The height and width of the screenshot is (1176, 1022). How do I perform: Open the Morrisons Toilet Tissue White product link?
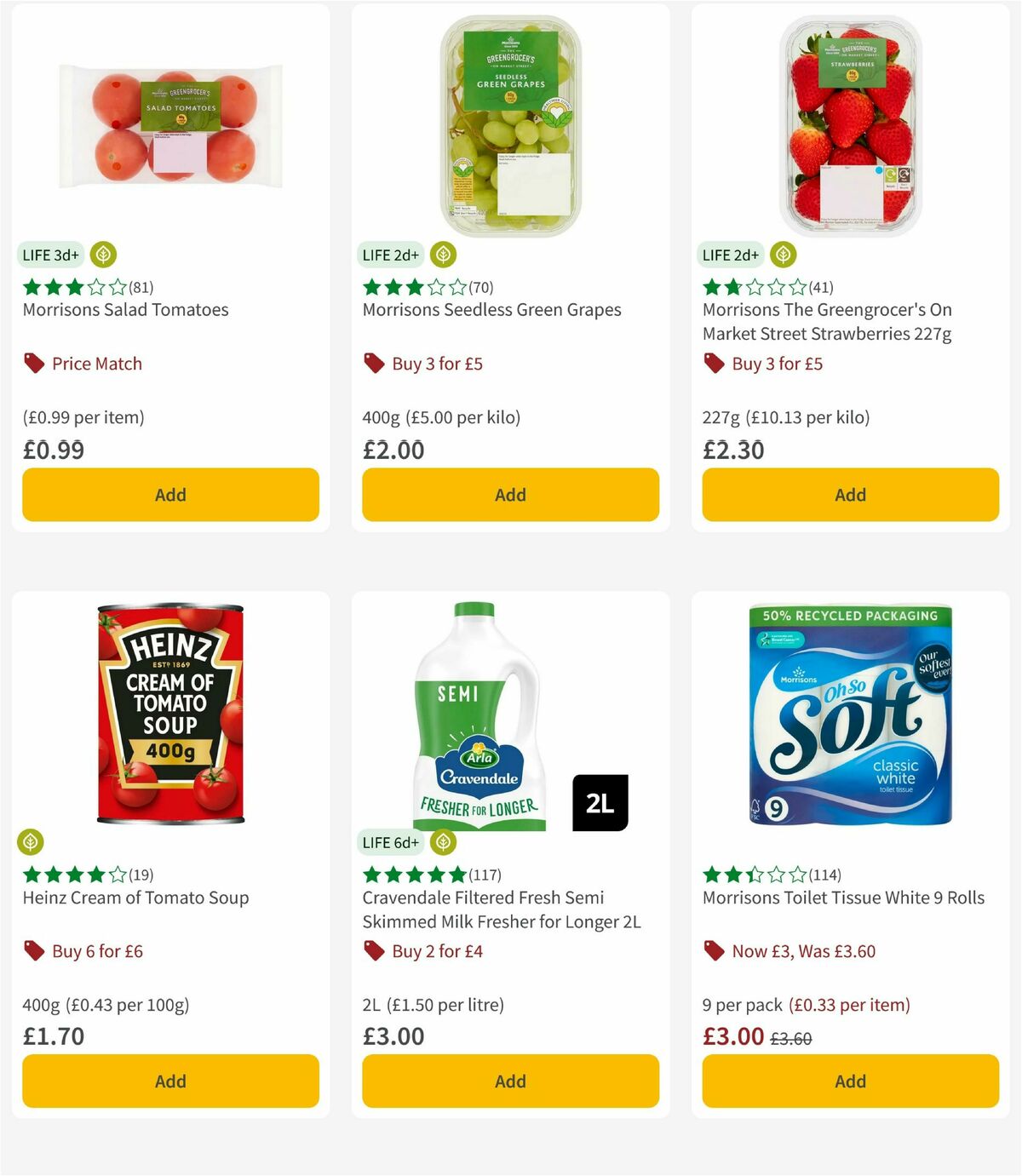842,898
